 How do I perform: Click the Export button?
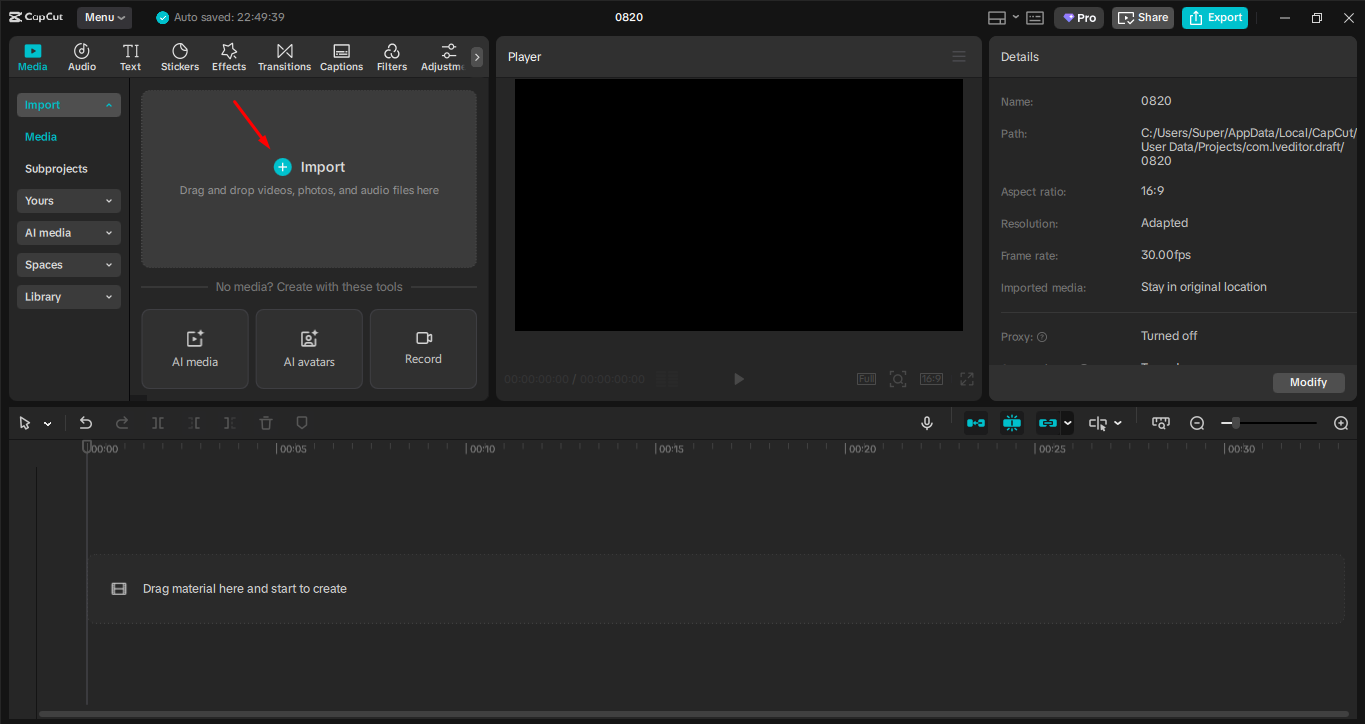1214,17
